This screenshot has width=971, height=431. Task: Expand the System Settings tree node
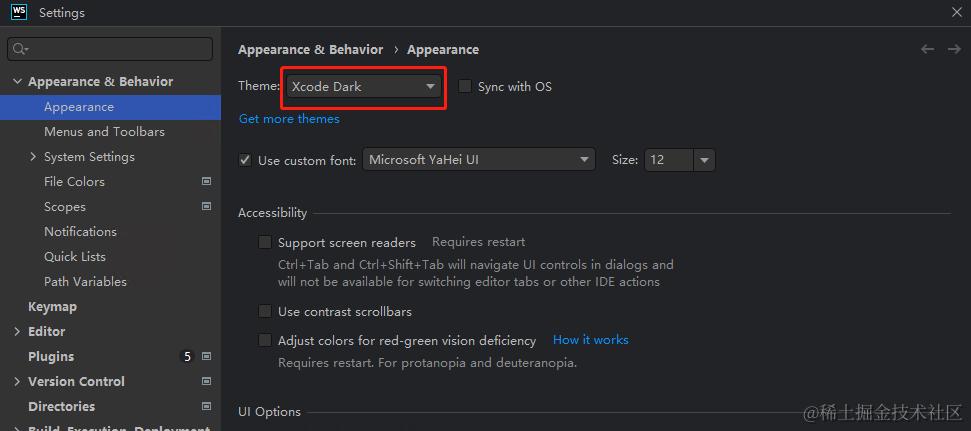pos(33,157)
